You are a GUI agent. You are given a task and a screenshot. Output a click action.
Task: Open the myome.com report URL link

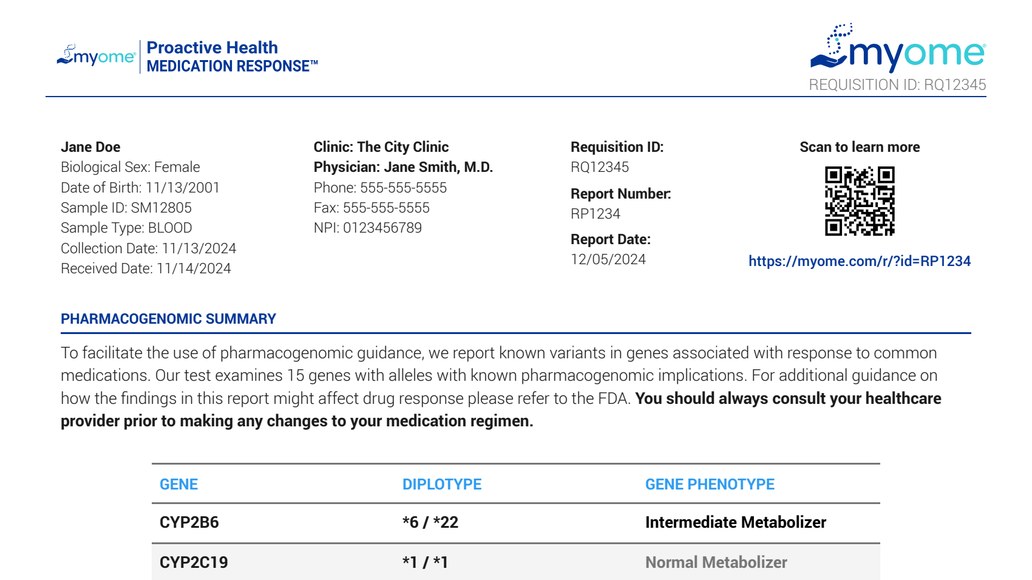[859, 262]
